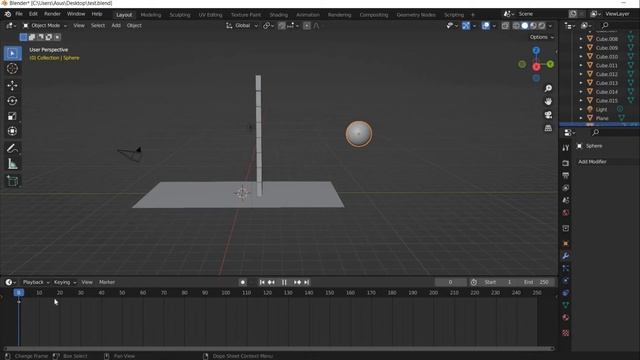
Task: Select the Measure tool
Action: pos(12,164)
